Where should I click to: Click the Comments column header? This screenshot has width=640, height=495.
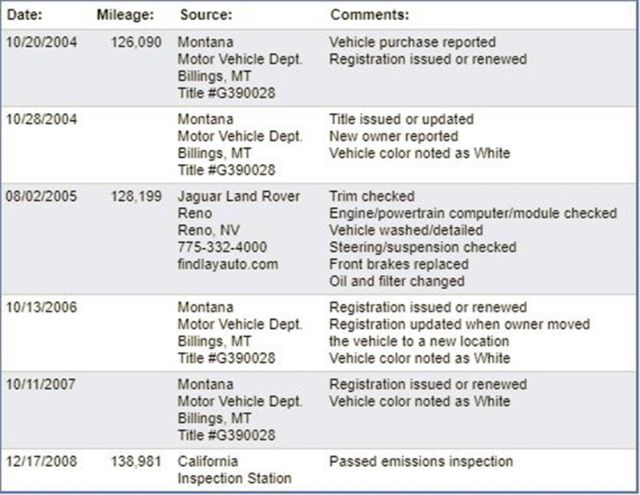click(x=369, y=15)
